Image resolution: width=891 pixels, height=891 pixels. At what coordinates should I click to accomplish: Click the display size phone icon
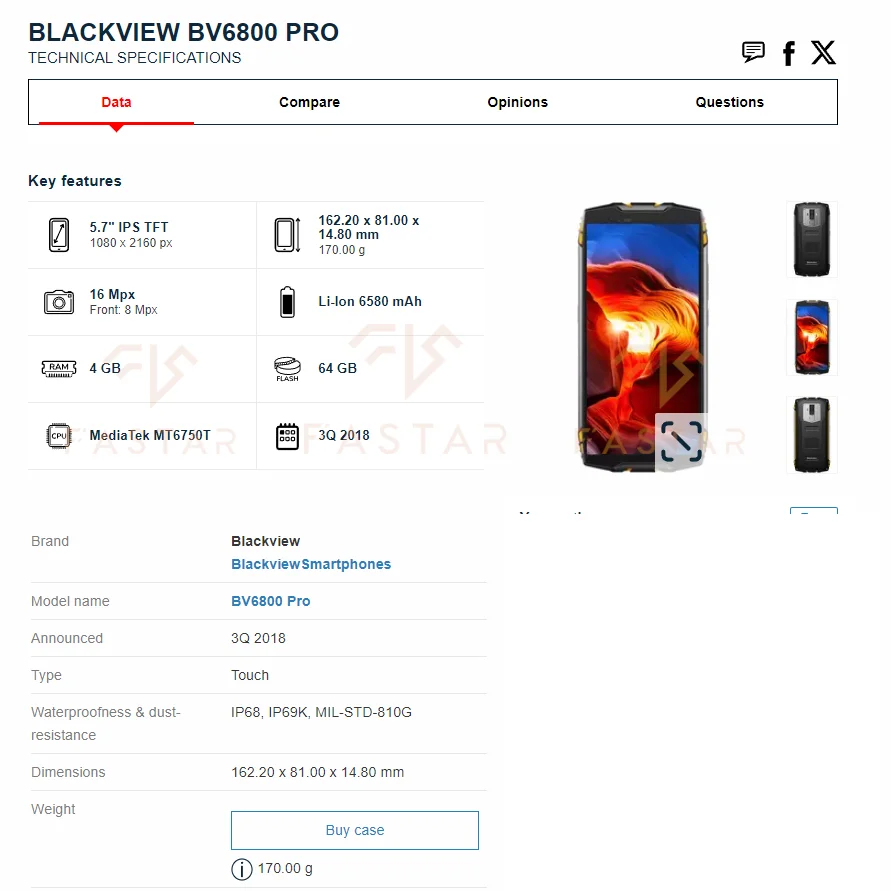59,235
